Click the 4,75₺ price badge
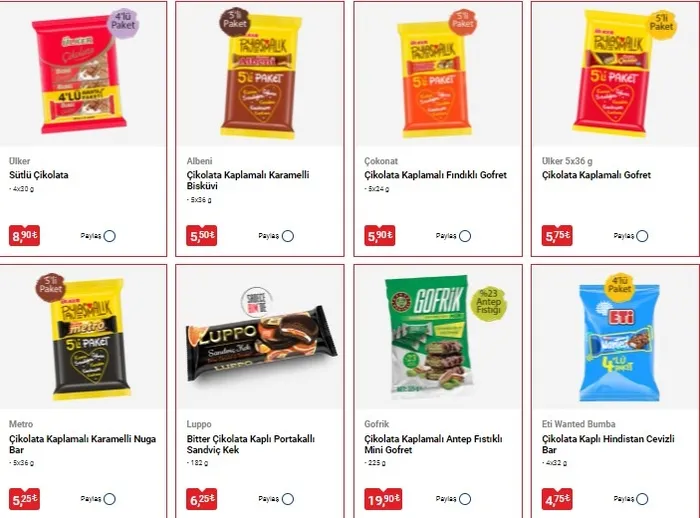700x518 pixels. pyautogui.click(x=557, y=499)
